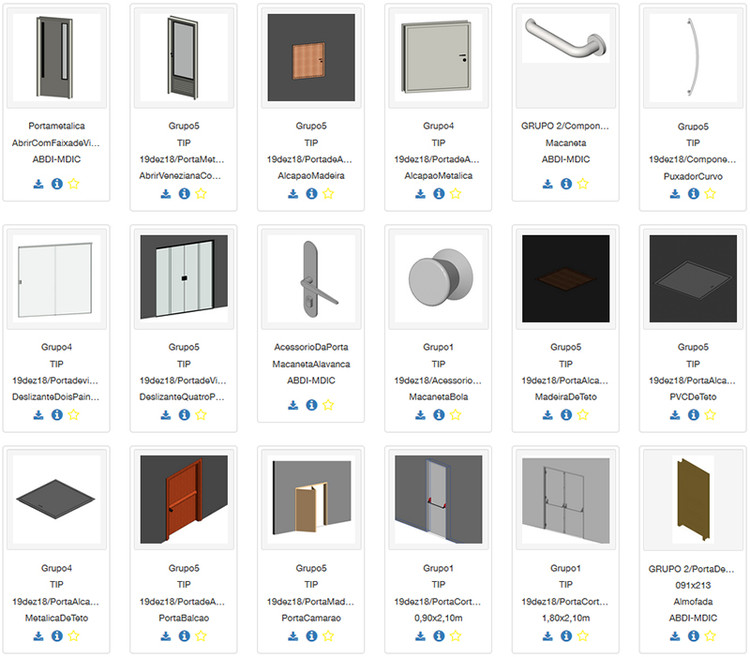Viewport: 750px width, 657px height.
Task: Download the Macaneta handle component
Action: tap(548, 184)
